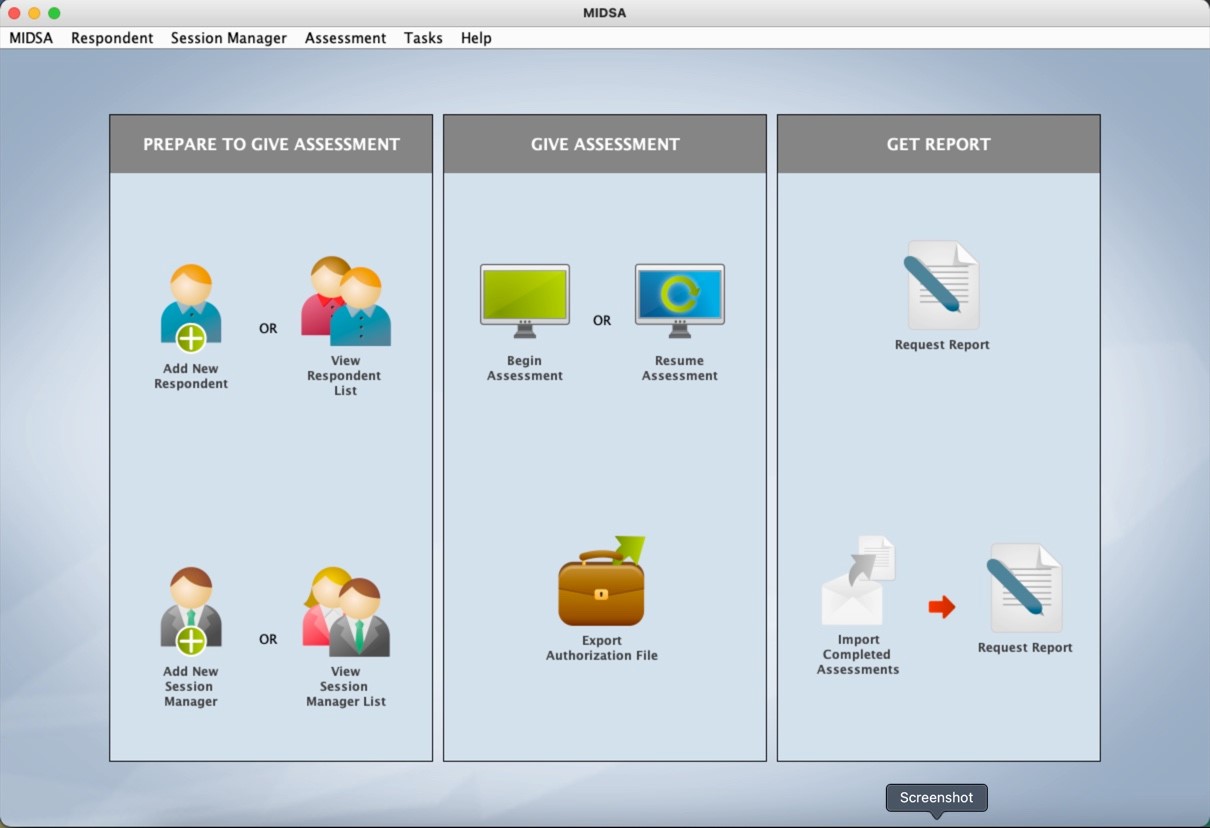Click the green zoom window button

(x=54, y=13)
